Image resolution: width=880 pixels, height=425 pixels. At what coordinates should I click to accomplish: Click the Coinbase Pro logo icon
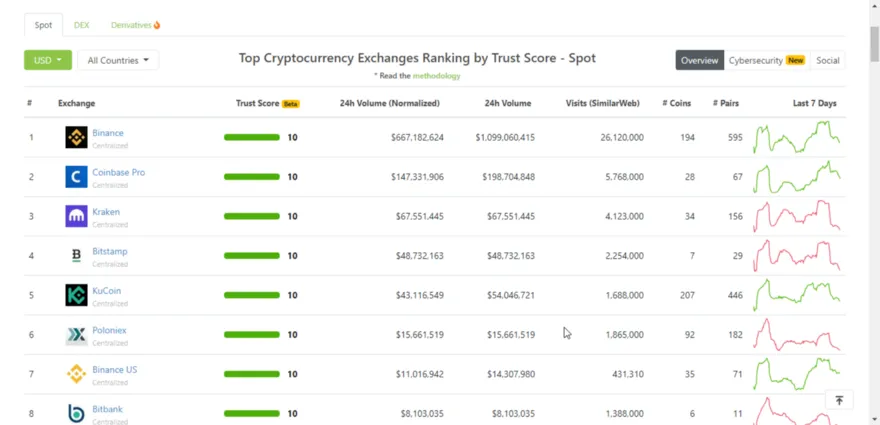click(76, 176)
